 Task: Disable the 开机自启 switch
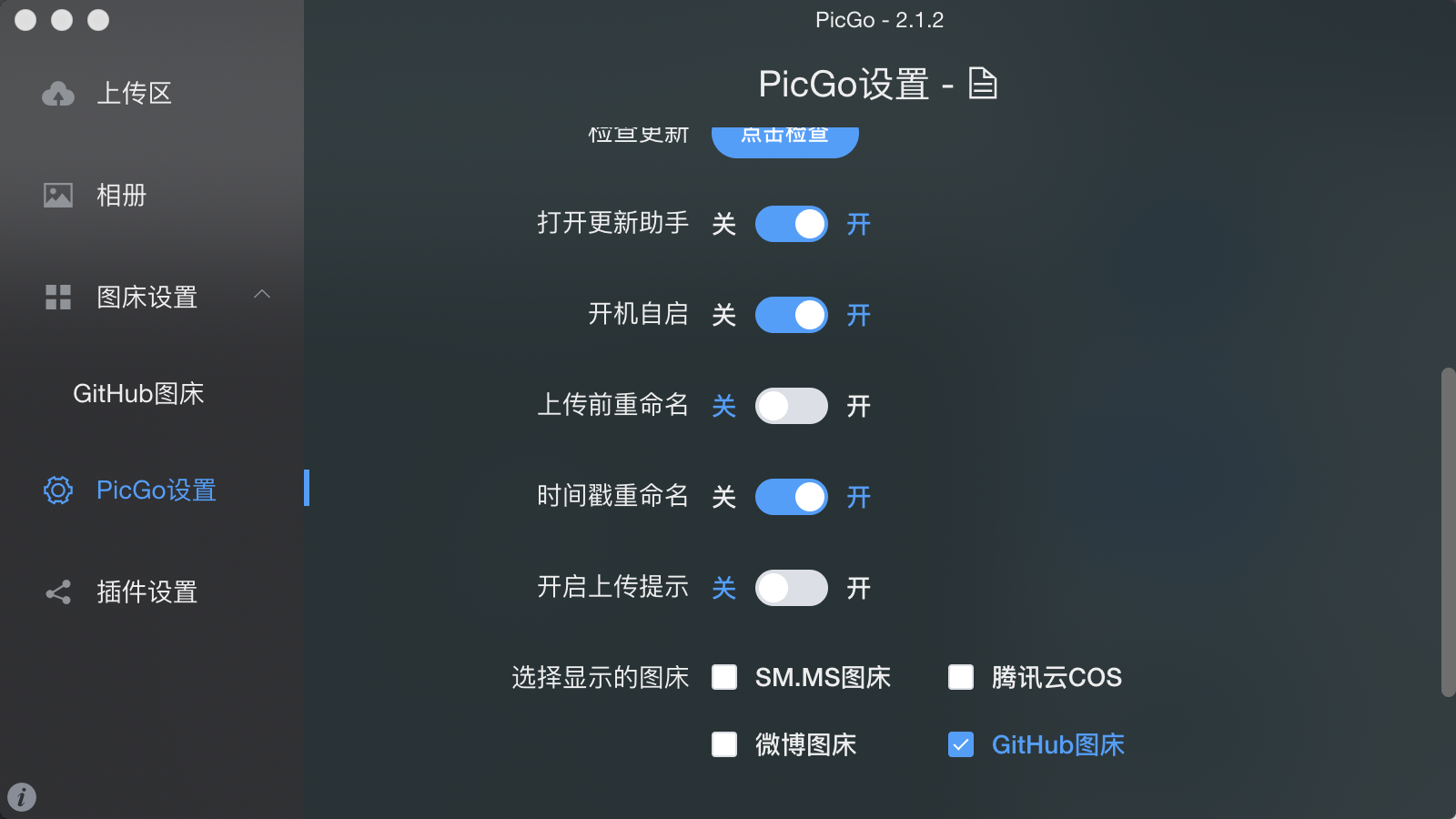click(x=792, y=315)
